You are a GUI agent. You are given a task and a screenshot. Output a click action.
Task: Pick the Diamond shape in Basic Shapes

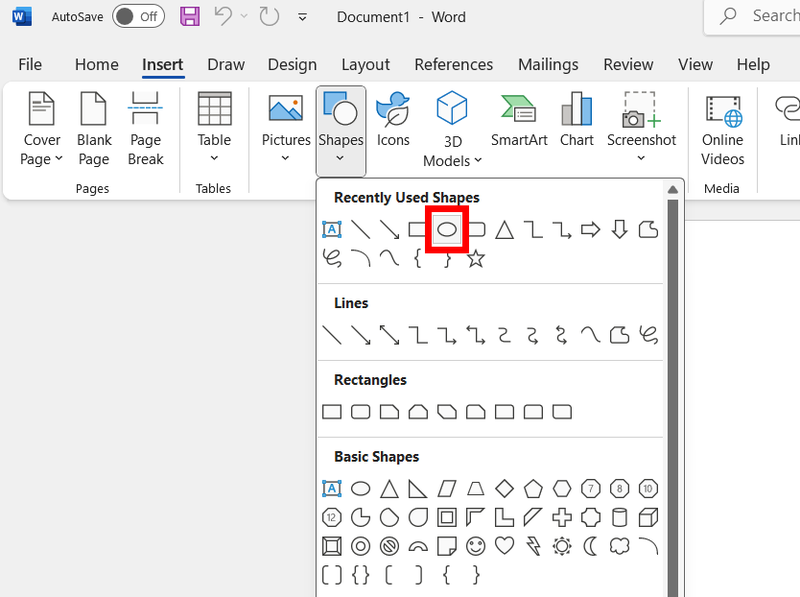504,489
